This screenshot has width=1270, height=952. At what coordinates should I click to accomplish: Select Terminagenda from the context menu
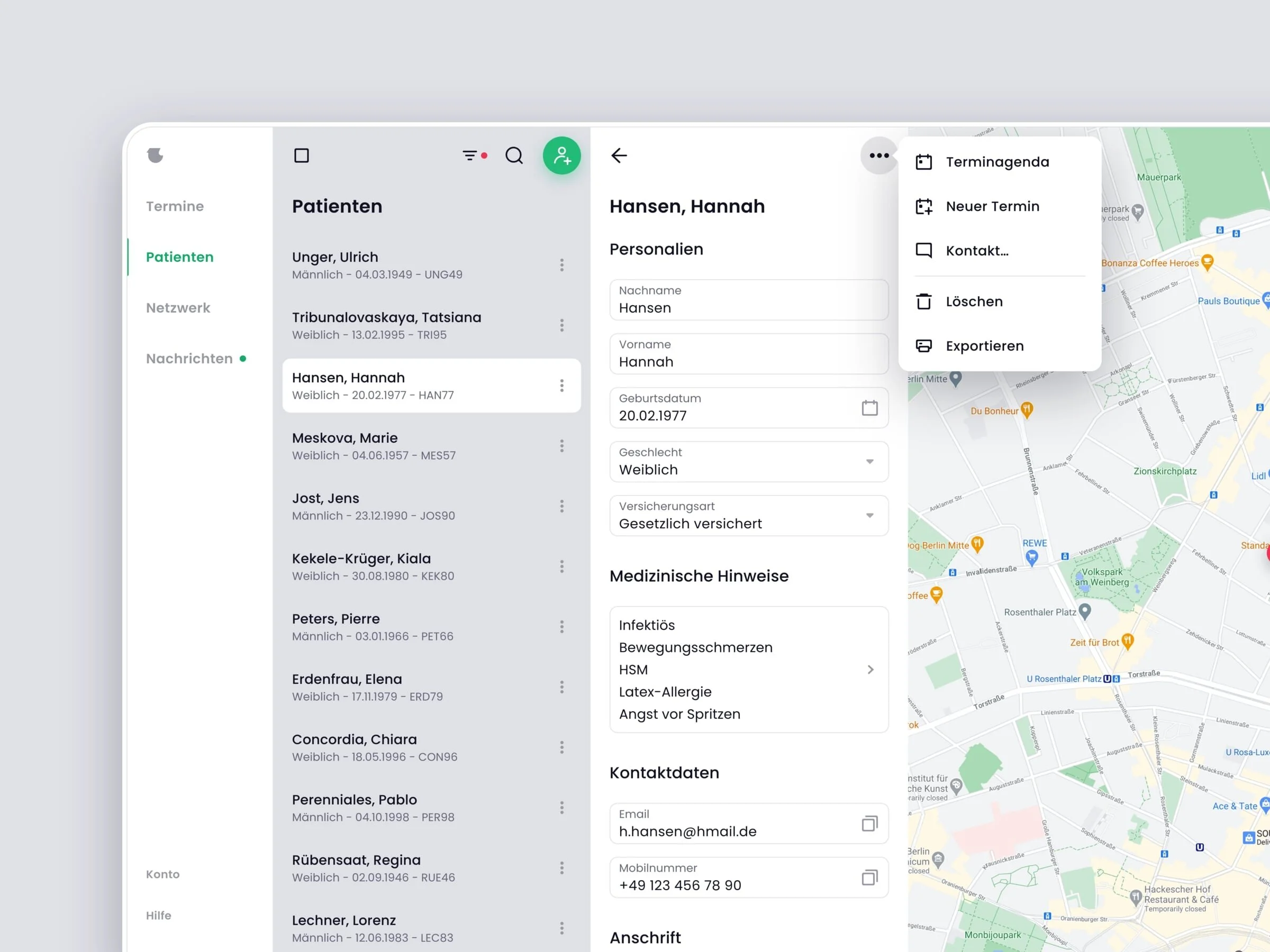tap(997, 162)
